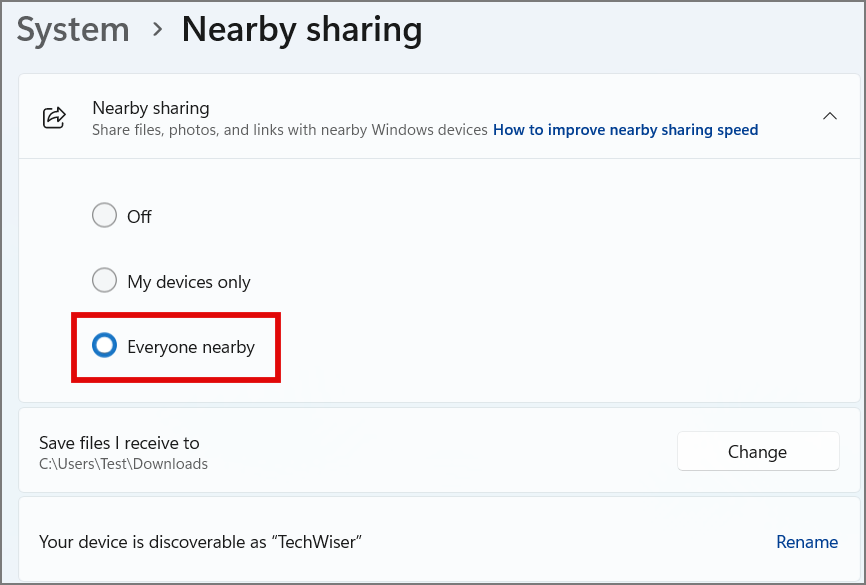Select the Everyone nearby radio button
The width and height of the screenshot is (866, 585).
(x=104, y=346)
